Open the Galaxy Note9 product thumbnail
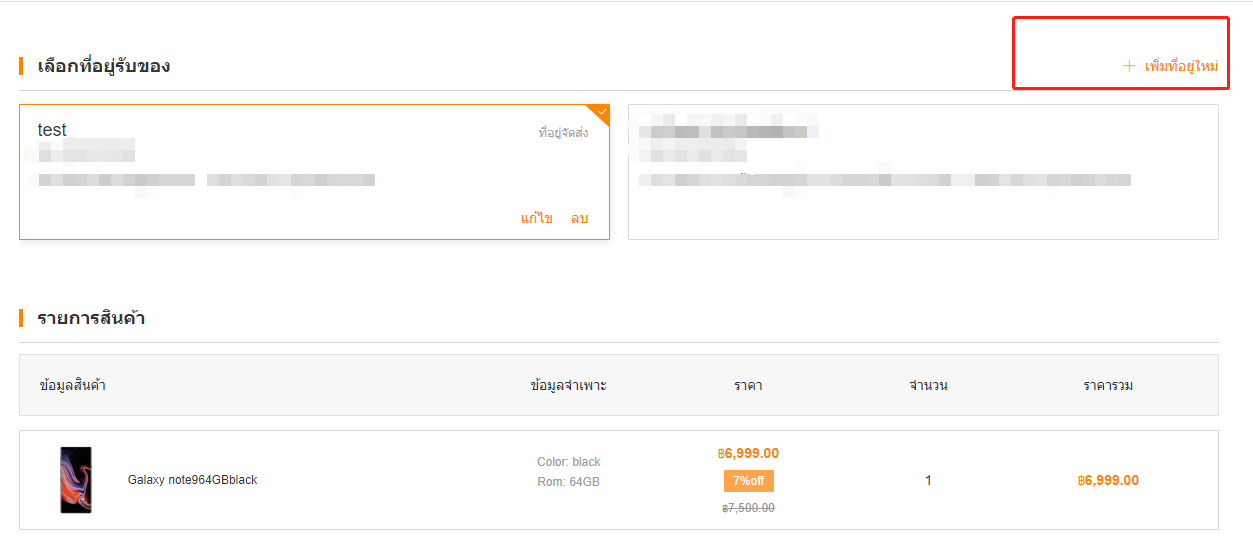 tap(76, 480)
